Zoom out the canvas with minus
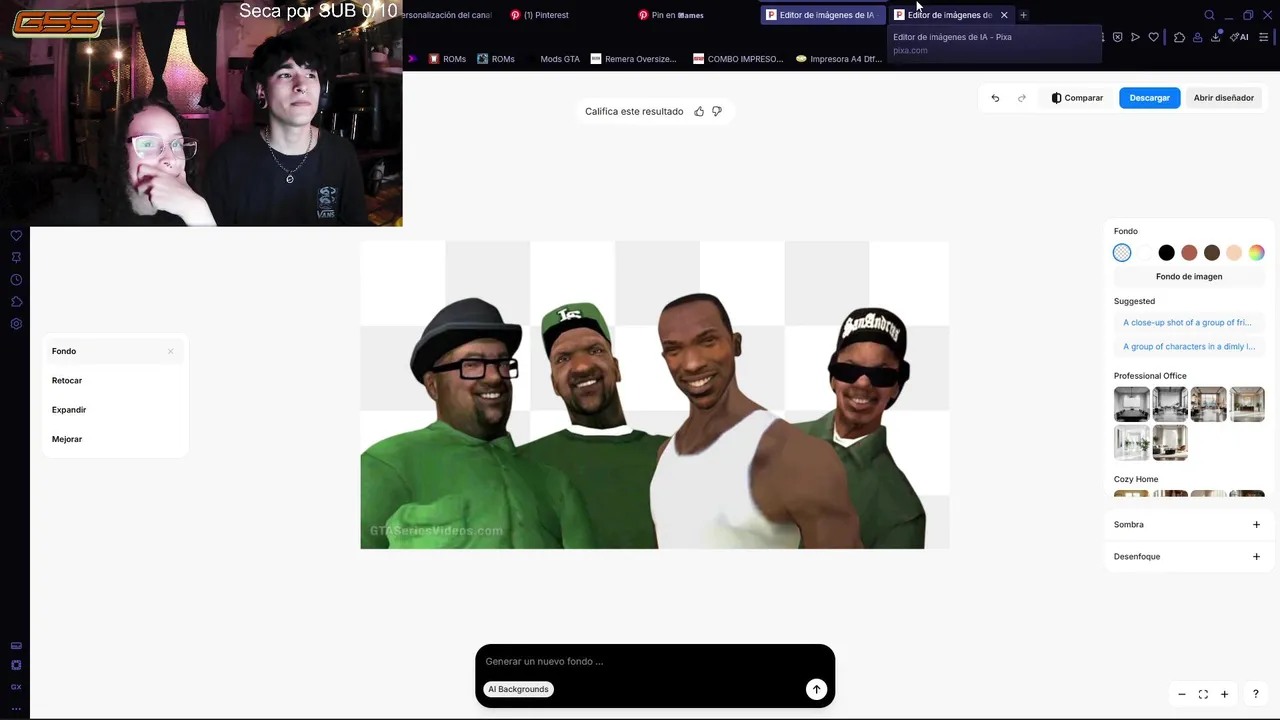The width and height of the screenshot is (1280, 720). click(1182, 694)
